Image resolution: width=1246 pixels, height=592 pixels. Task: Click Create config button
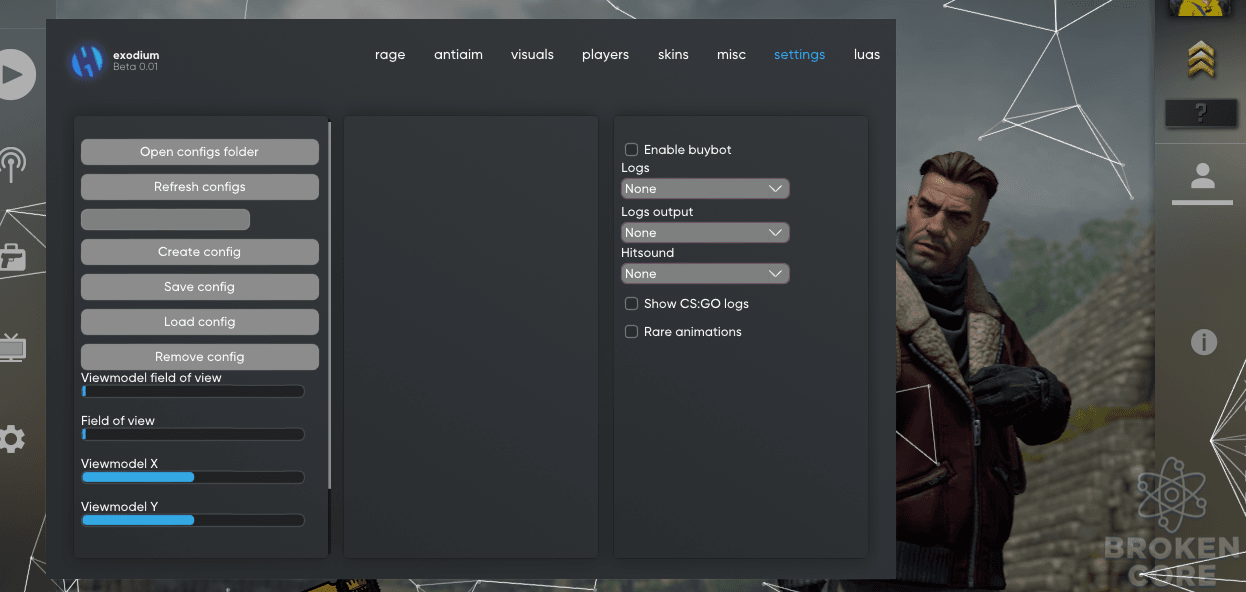pos(200,252)
